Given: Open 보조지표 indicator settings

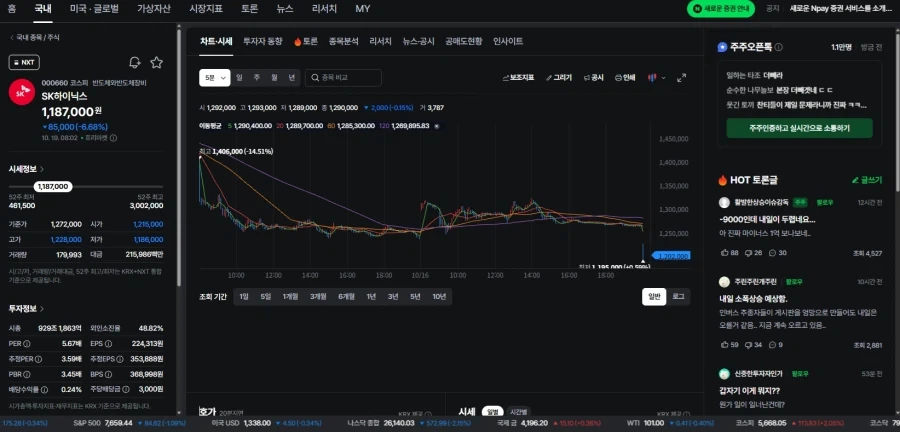Looking at the screenshot, I should pyautogui.click(x=518, y=77).
